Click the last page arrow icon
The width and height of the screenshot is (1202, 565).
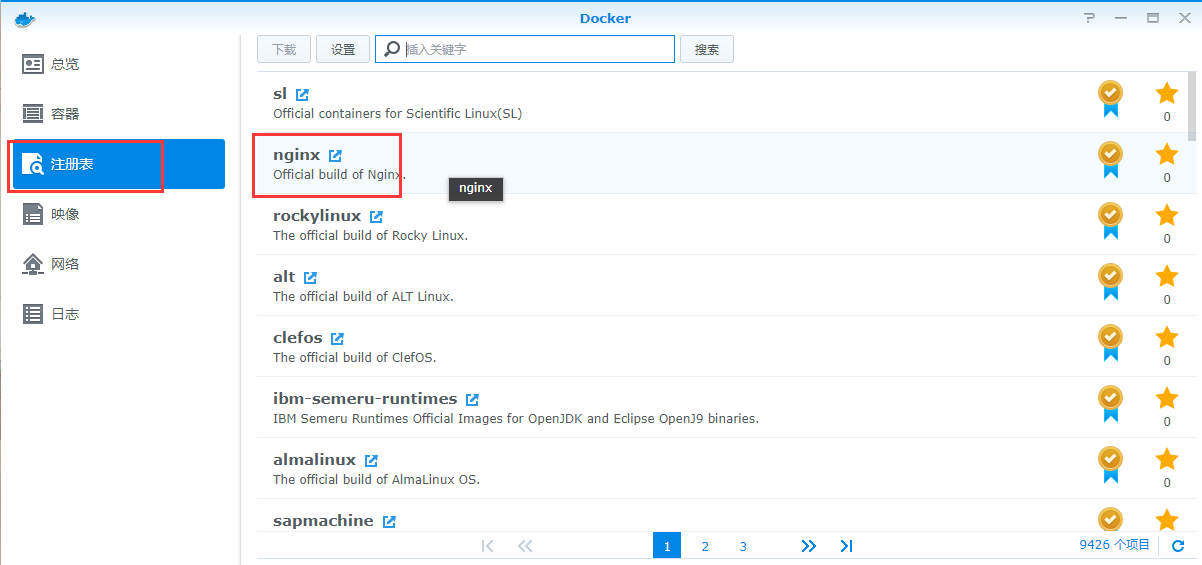[846, 546]
